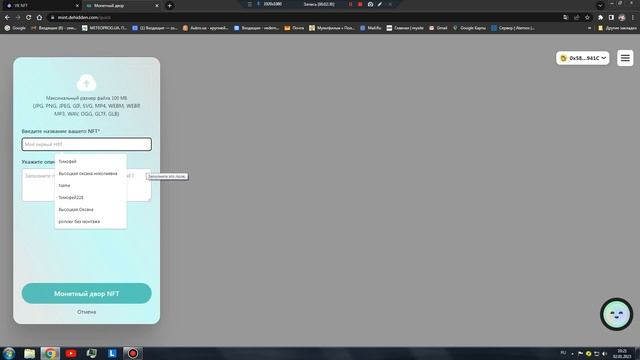
Task: Open Windows Start menu
Action: [x=9, y=353]
